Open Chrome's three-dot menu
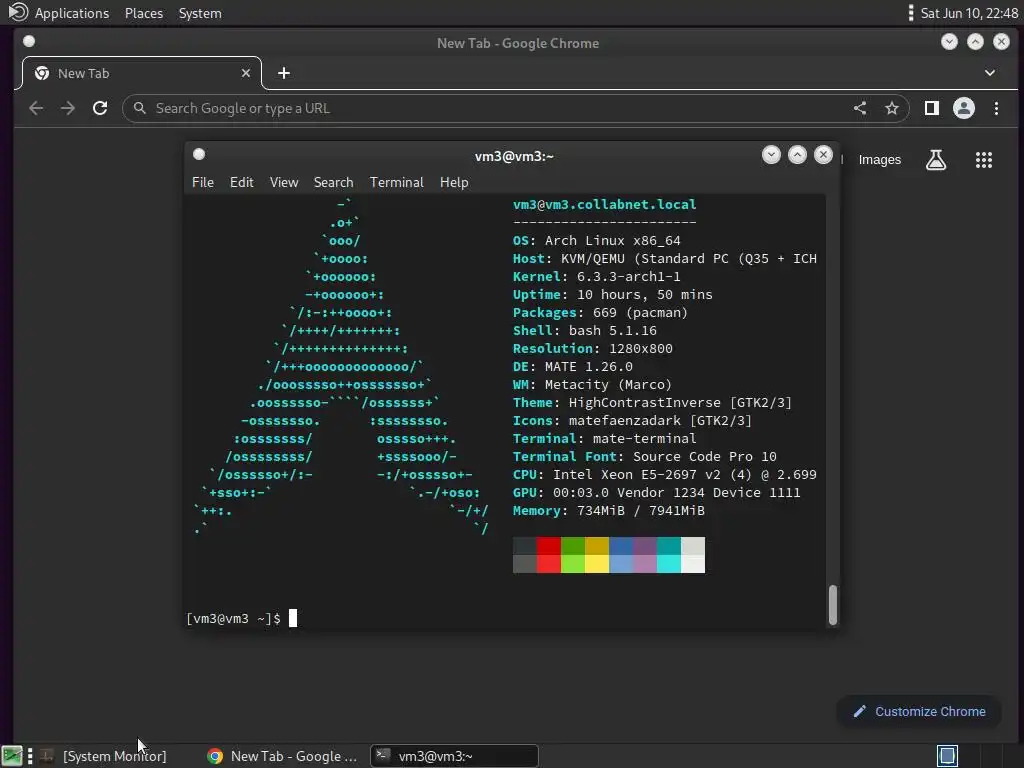Viewport: 1024px width, 768px height. 997,108
